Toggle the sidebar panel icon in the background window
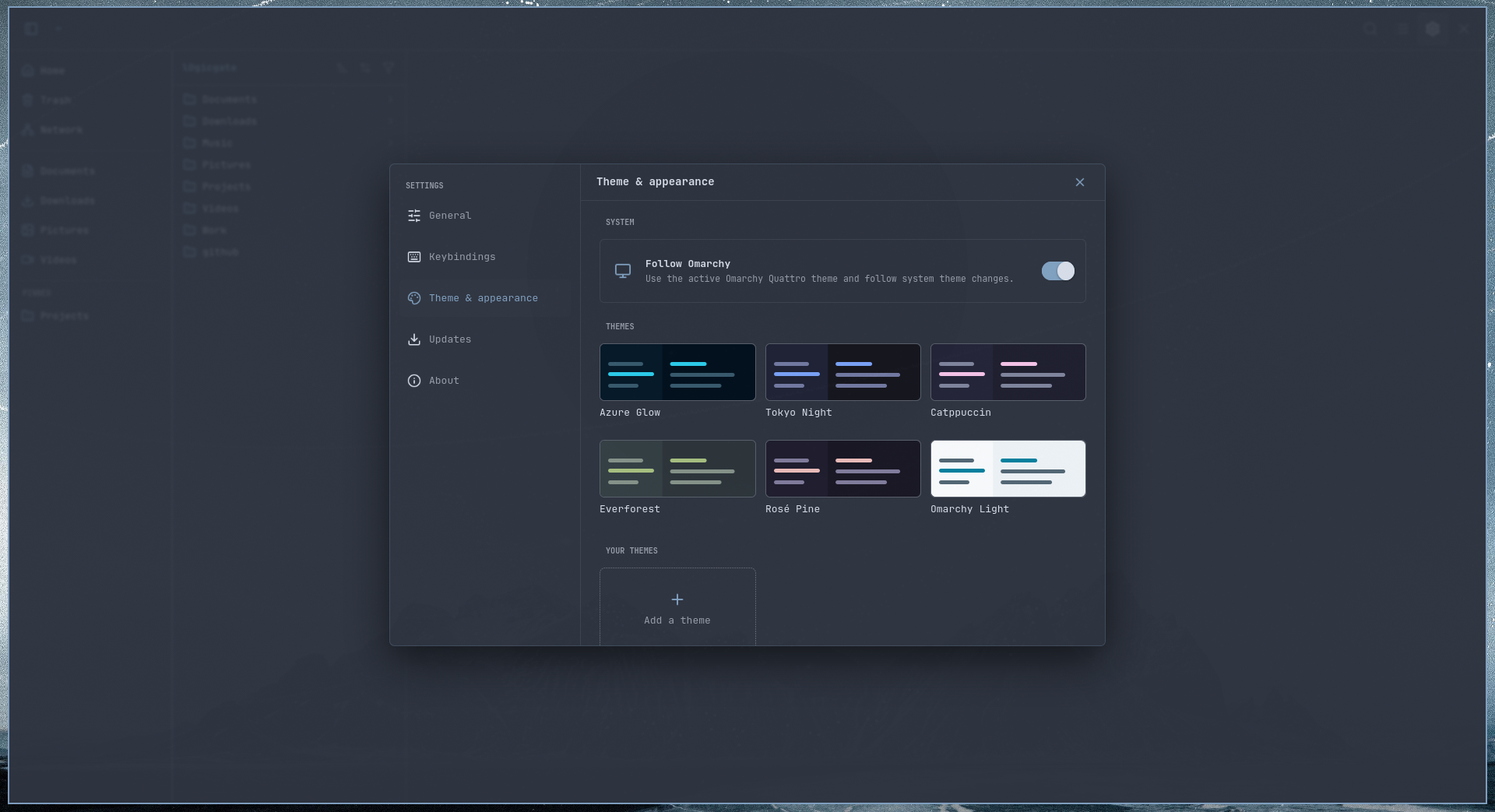 pos(31,29)
